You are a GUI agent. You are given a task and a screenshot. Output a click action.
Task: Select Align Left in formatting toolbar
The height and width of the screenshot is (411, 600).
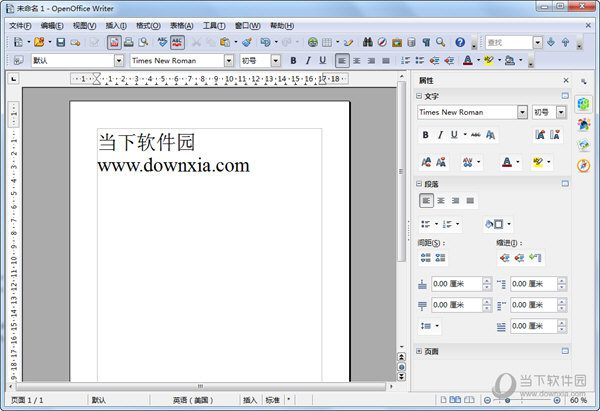coord(342,60)
